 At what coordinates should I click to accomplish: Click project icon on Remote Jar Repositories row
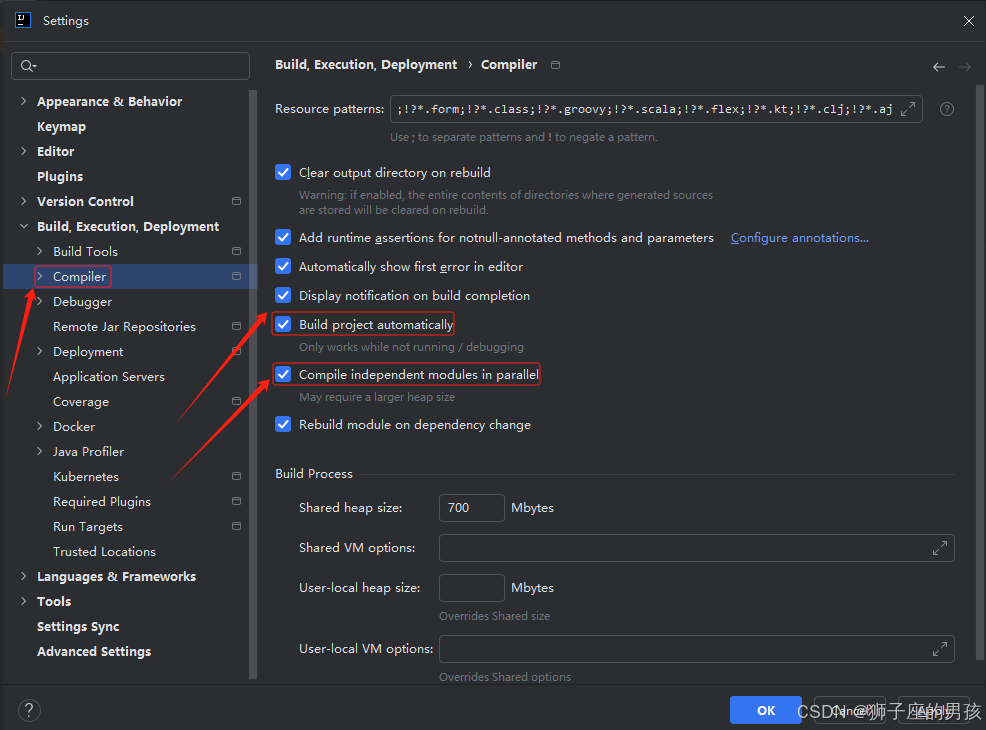coord(236,326)
